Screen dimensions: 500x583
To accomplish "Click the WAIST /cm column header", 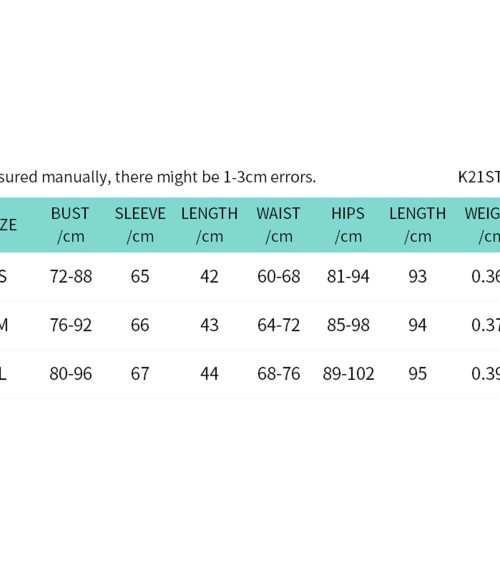I will [x=278, y=225].
